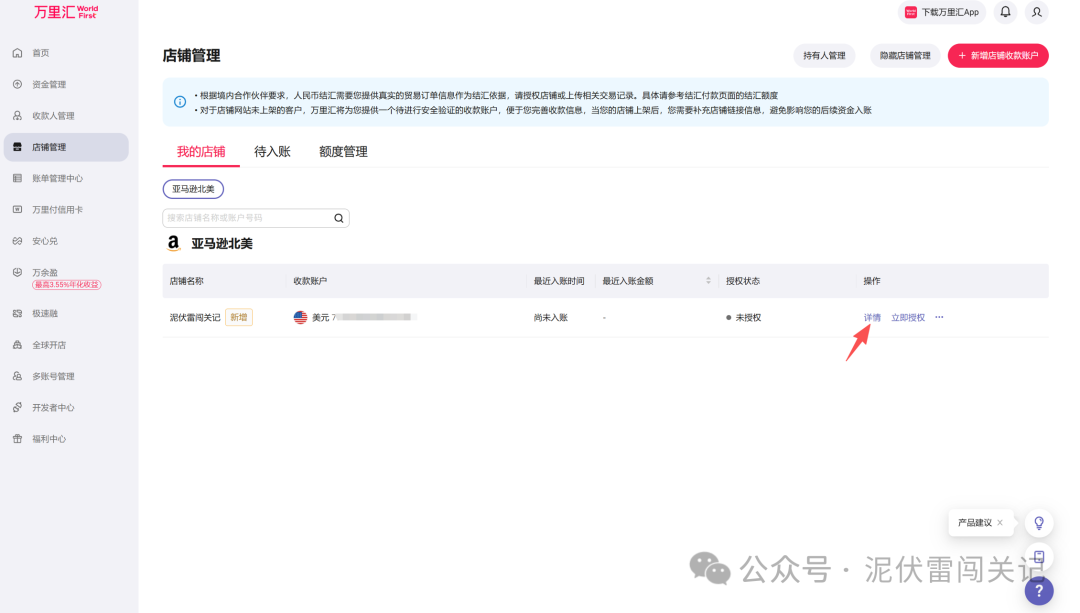Click the lightbulb icon beside 产品建议
The image size is (1080, 613).
click(x=1038, y=522)
